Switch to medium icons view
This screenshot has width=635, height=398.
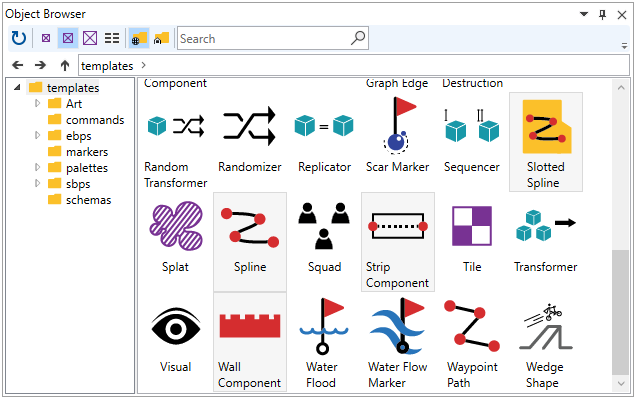click(68, 38)
